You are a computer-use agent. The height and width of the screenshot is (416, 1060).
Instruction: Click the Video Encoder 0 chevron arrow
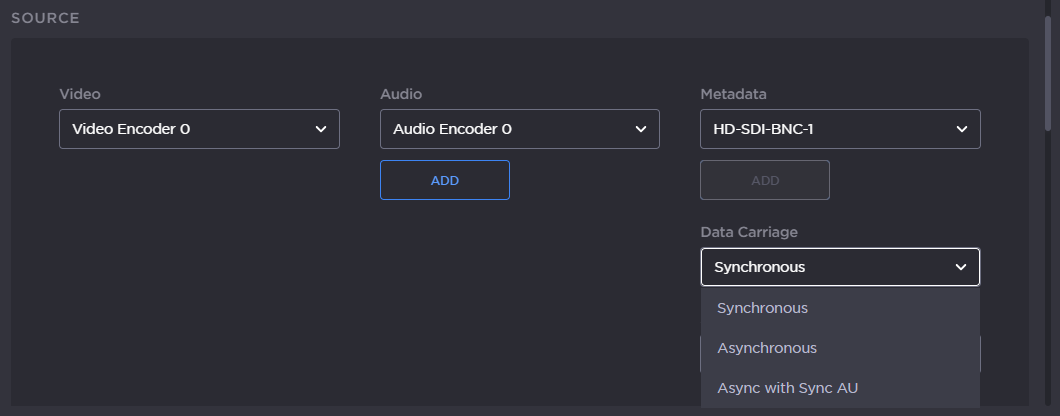(321, 129)
